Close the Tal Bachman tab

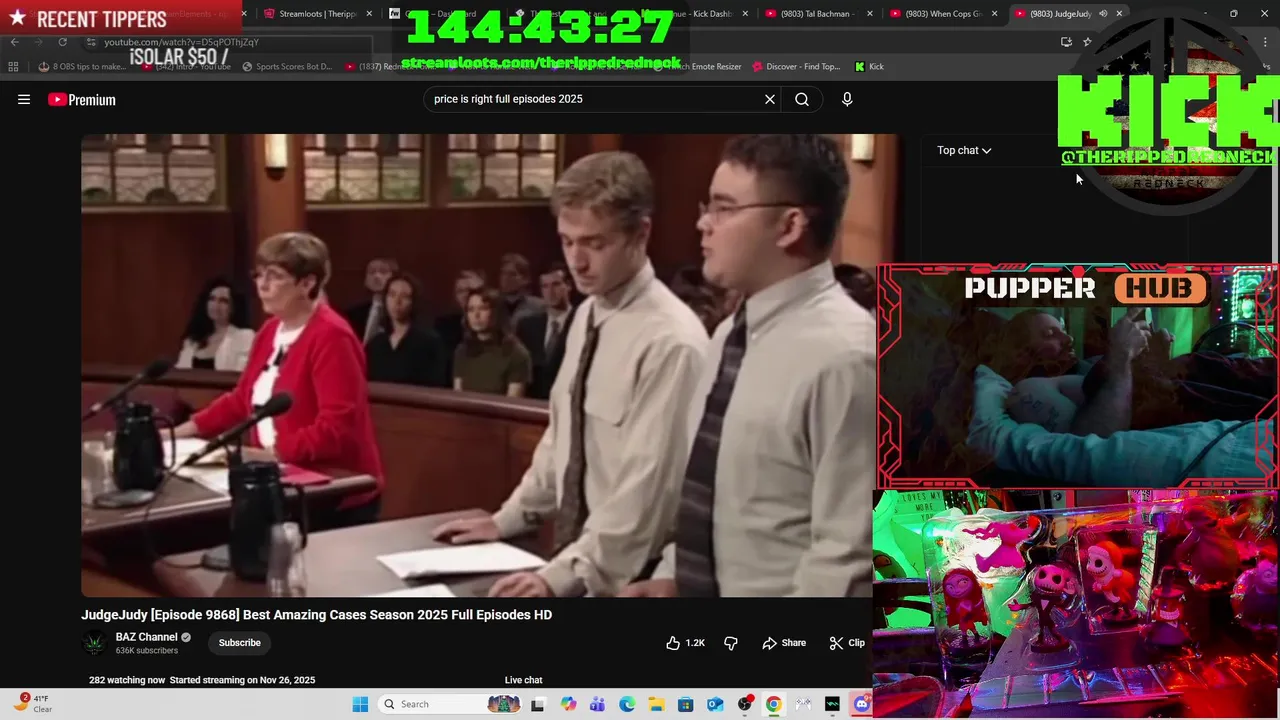869,14
